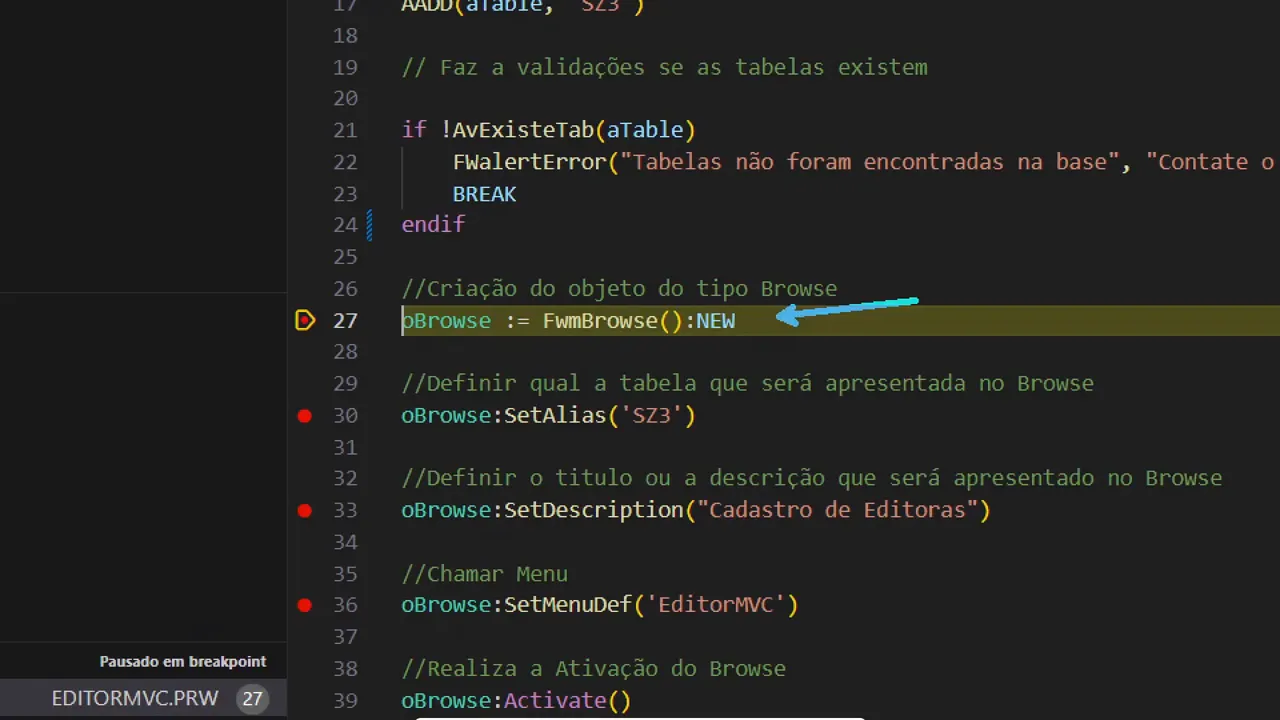Click line number 27 in the gutter
This screenshot has height=720, width=1280.
point(345,320)
